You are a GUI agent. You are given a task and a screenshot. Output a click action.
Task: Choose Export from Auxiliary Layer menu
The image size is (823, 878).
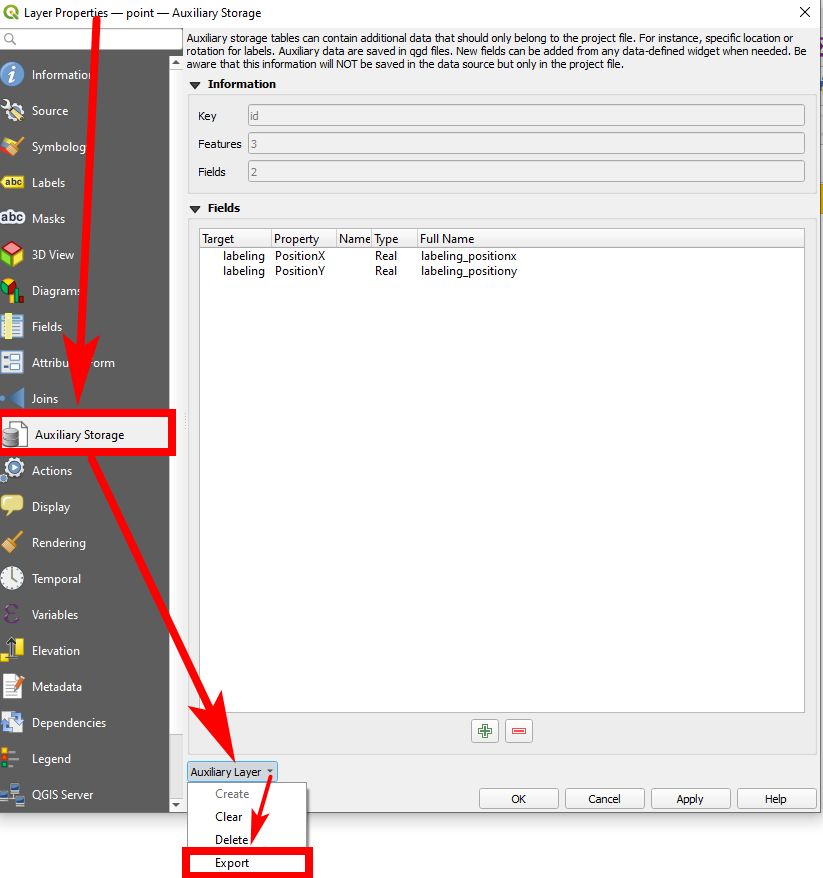247,863
